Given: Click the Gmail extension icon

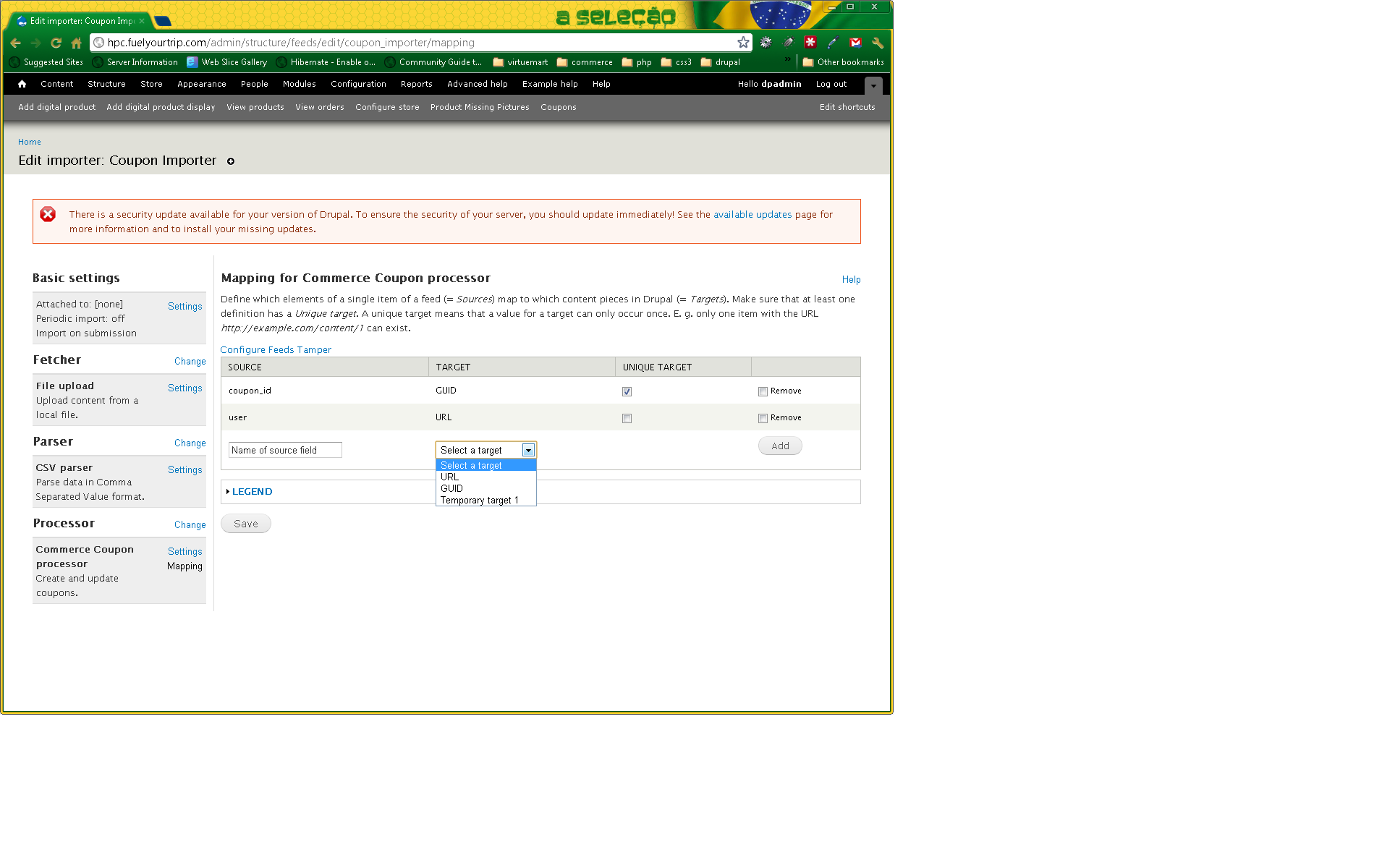Looking at the screenshot, I should coord(855,43).
